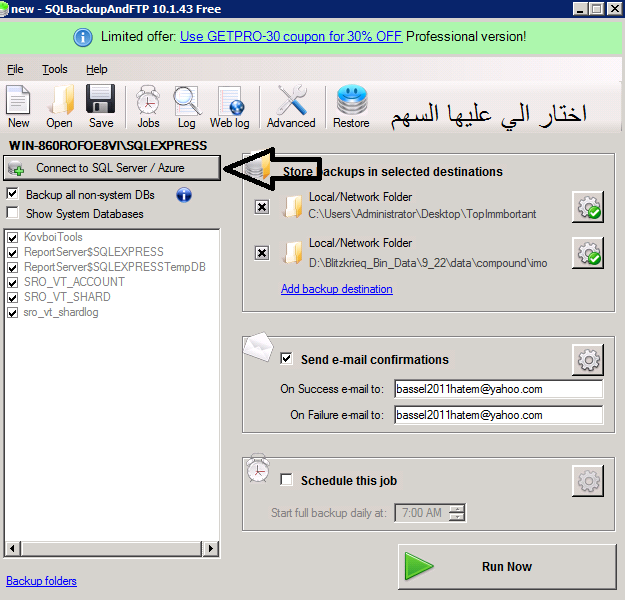Uncheck ReportServer$SQLEXPRESSTempDB database checkbox

point(12,268)
